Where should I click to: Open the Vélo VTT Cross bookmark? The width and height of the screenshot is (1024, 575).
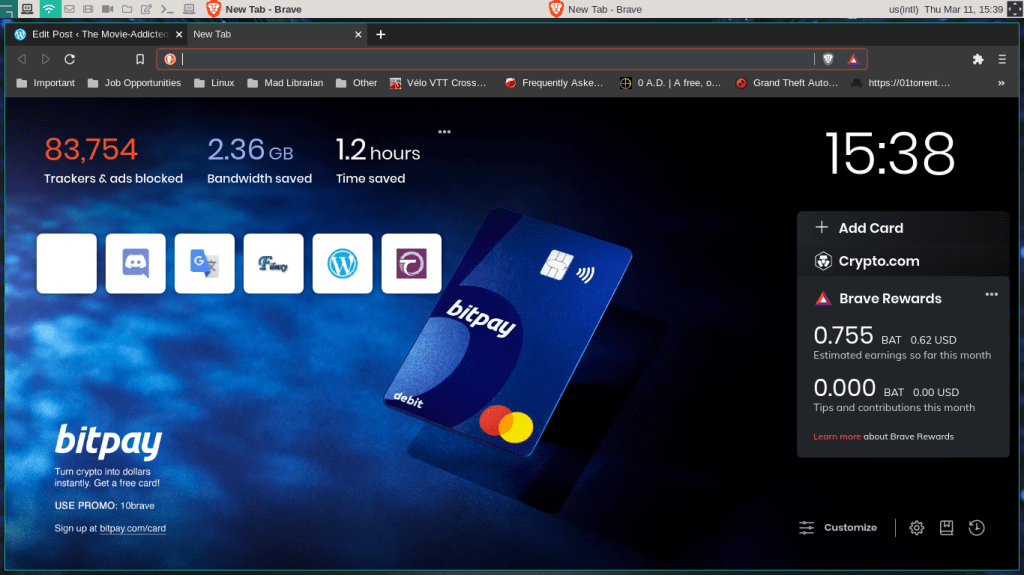438,83
